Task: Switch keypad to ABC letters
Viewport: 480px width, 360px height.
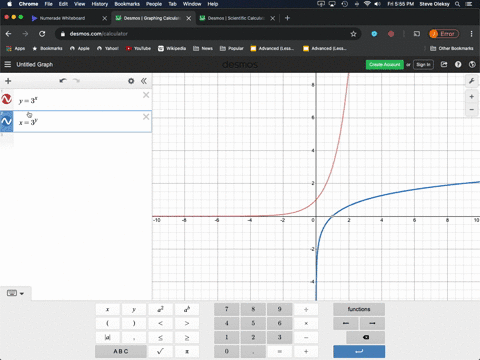Action: click(121, 351)
